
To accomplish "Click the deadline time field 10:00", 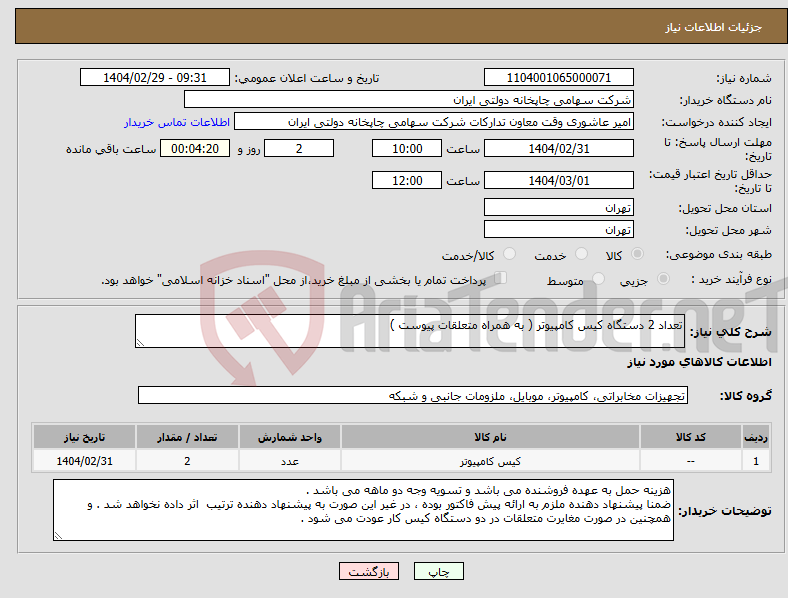I will (407, 148).
